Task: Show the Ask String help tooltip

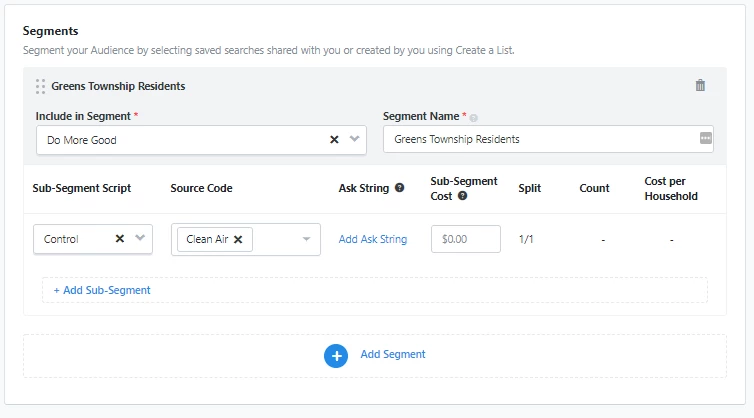Action: point(399,188)
